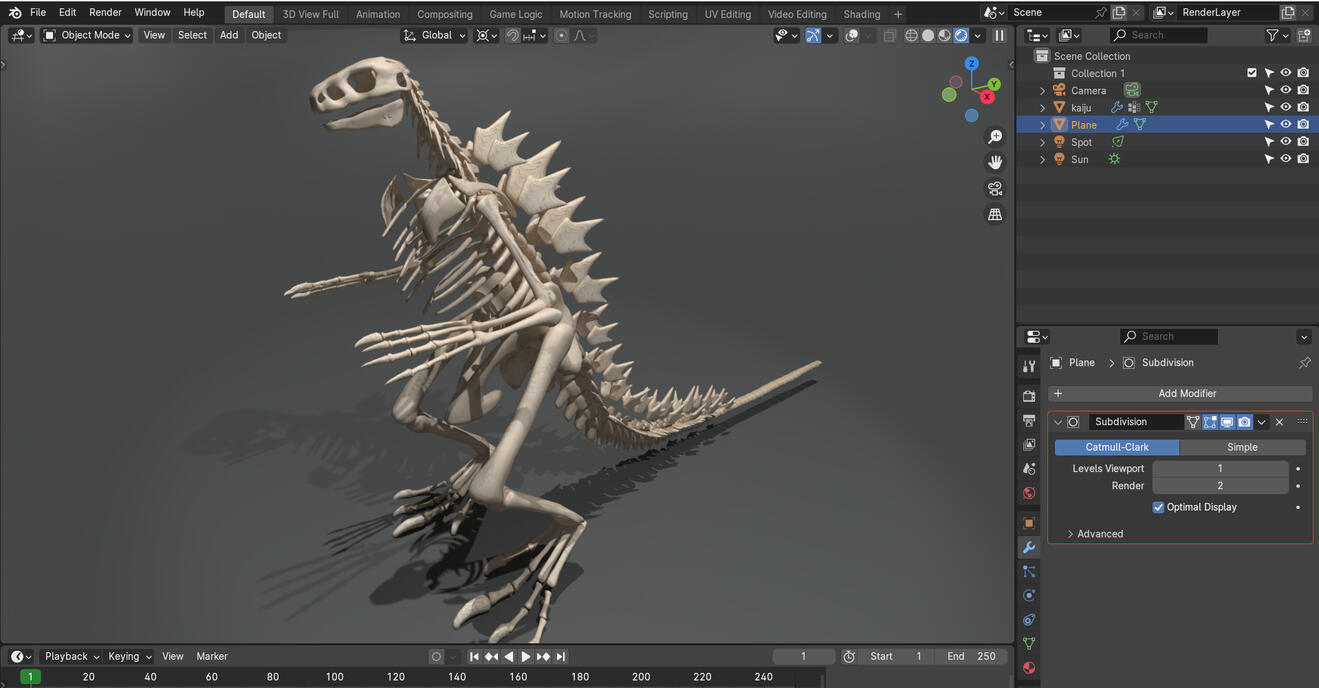Open the Material properties tab
Image resolution: width=1319 pixels, height=688 pixels.
point(1029,668)
